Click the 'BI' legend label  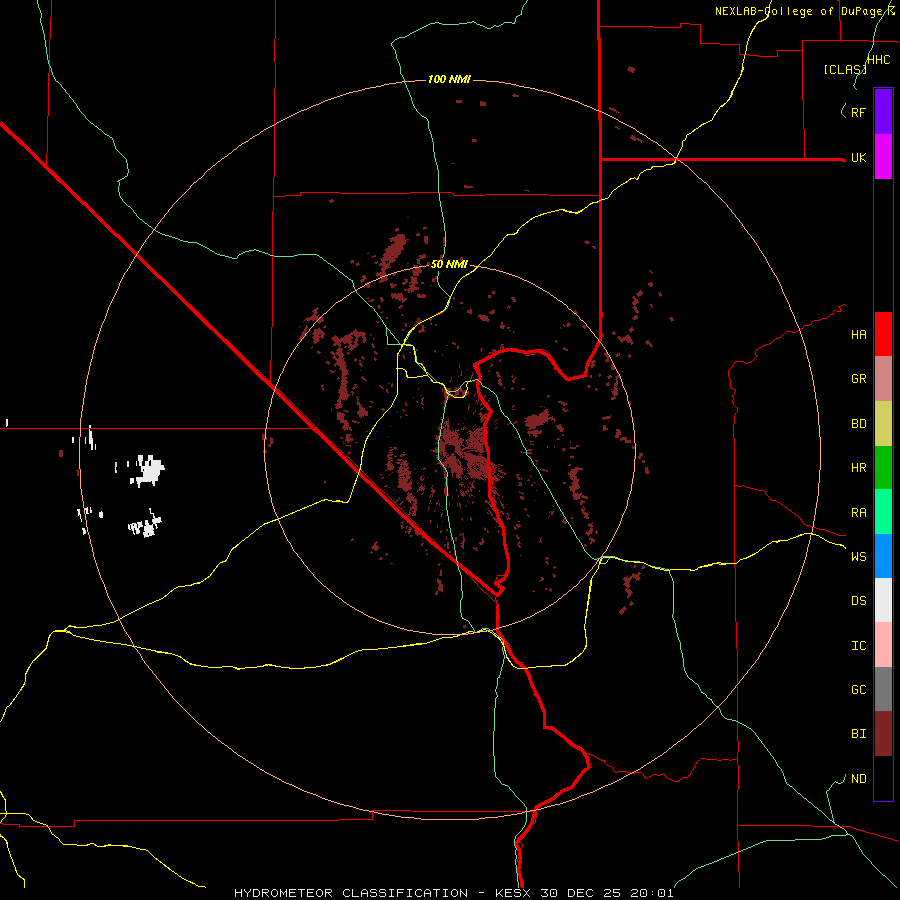[858, 734]
